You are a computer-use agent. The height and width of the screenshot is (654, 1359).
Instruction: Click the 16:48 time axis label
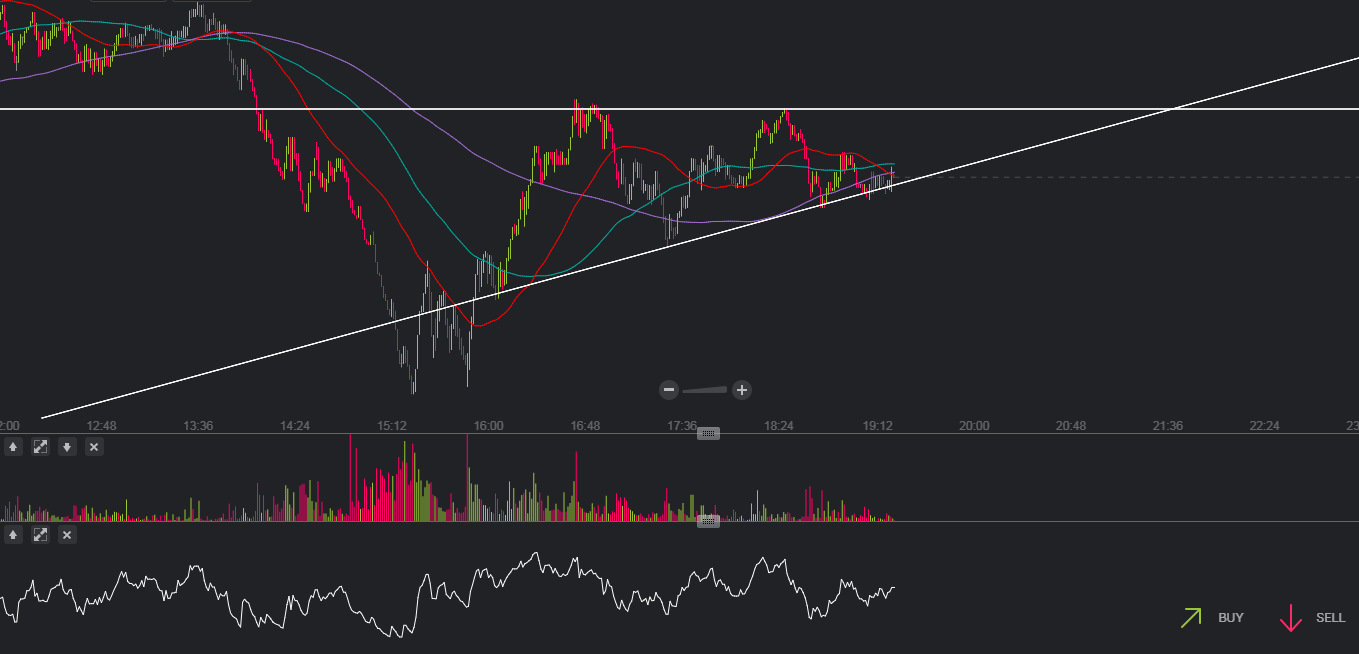(x=586, y=426)
